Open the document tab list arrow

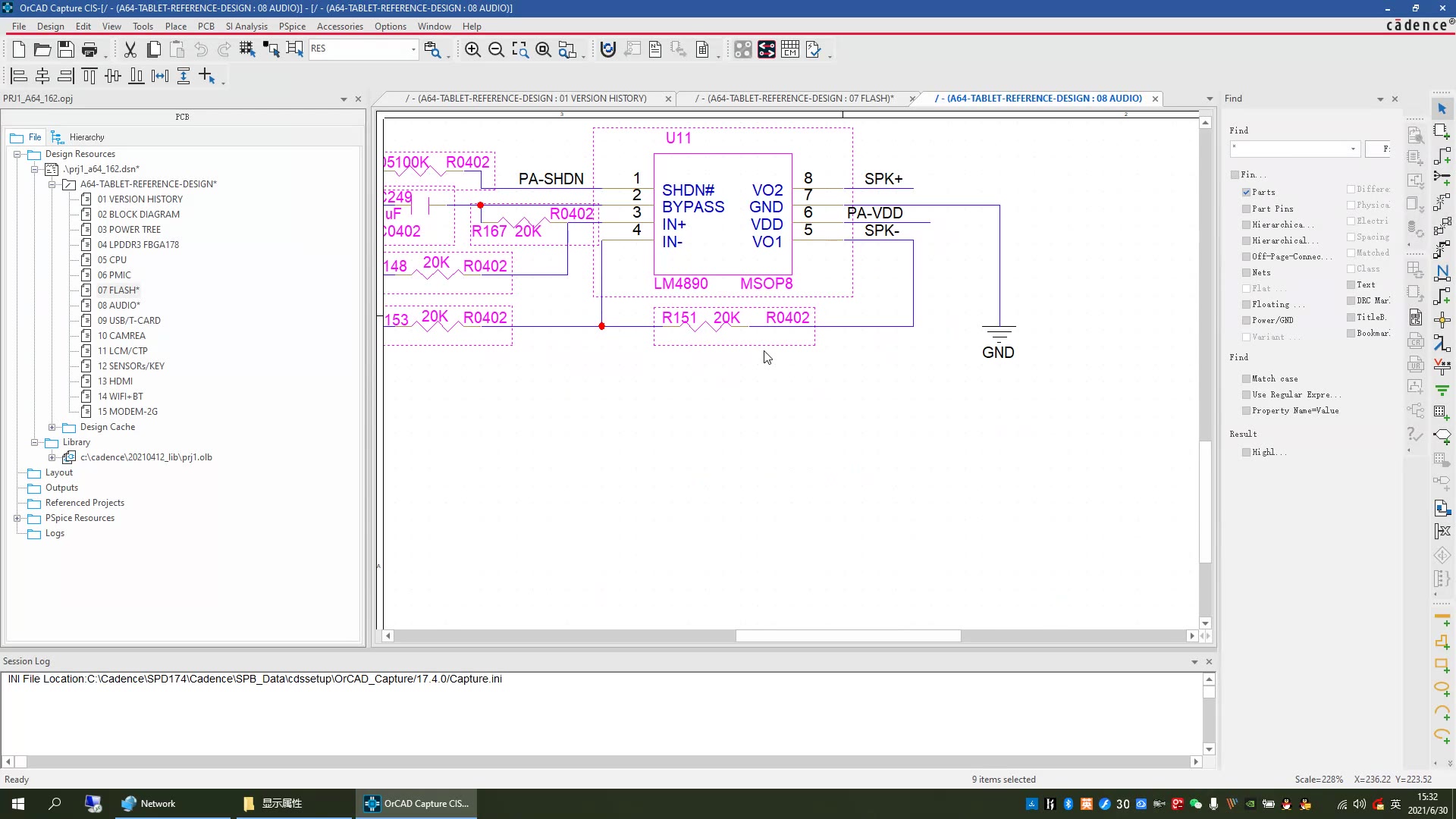click(1210, 99)
